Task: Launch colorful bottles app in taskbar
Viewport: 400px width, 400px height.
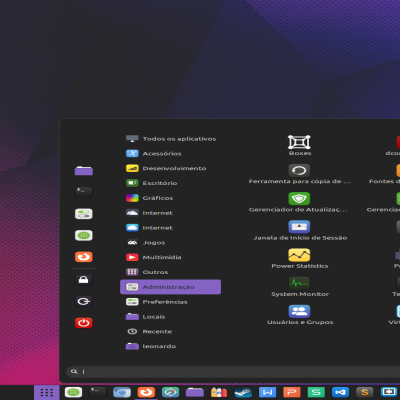Action: [219, 392]
